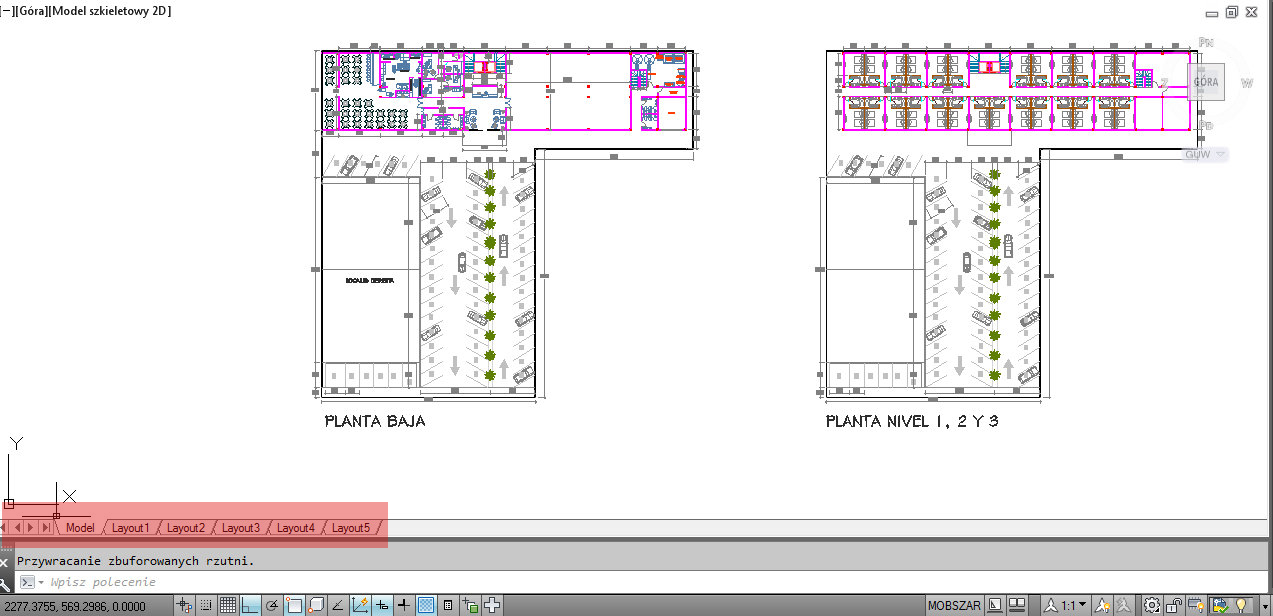Click the lock user interface padlock icon
Viewport: 1273px width, 616px height.
[1172, 604]
